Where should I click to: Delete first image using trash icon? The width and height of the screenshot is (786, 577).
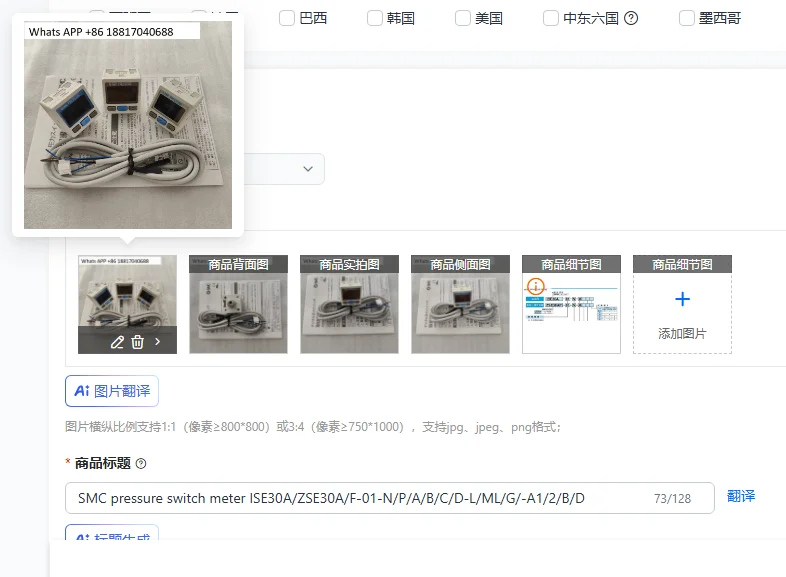click(137, 342)
